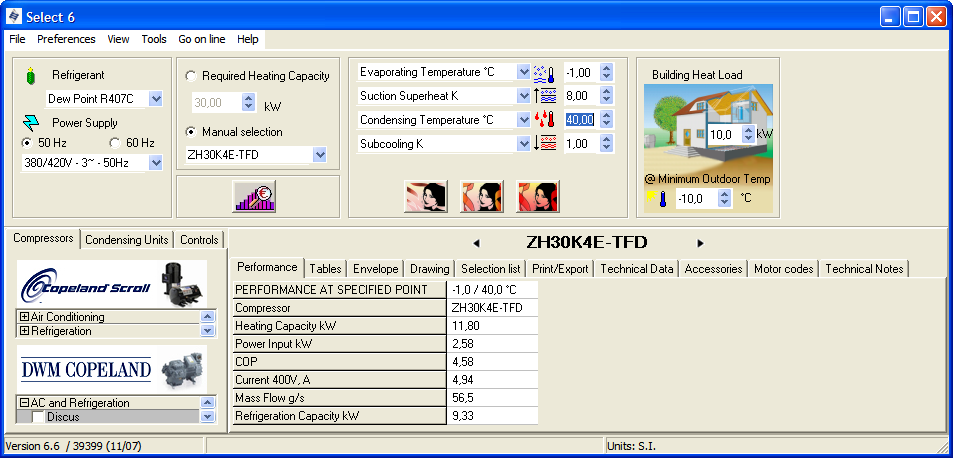The image size is (953, 458).
Task: Increase the Evaporating Temperature value
Action: 606,68
